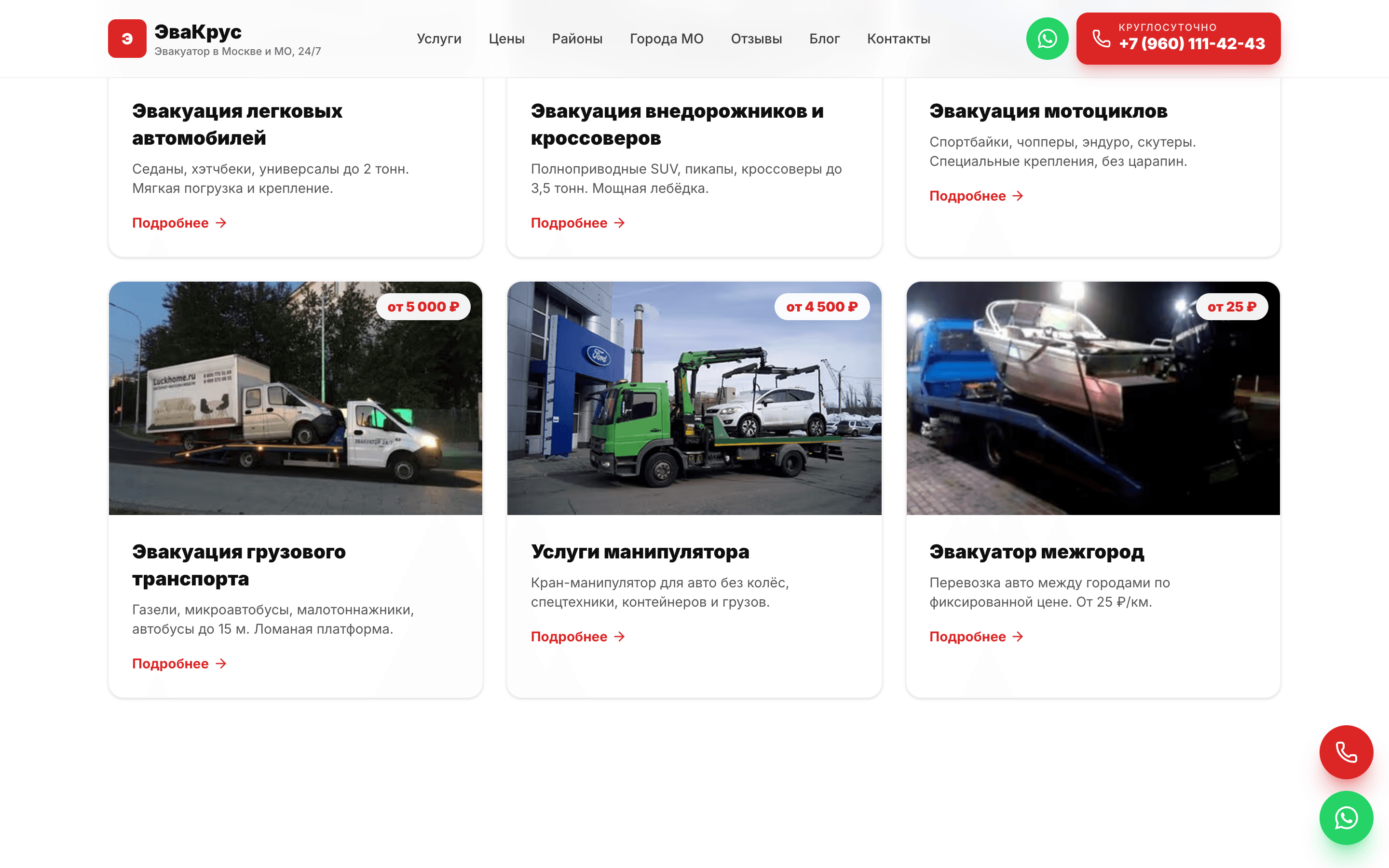Call via the floating red phone button
The image size is (1389, 868).
pos(1346,752)
